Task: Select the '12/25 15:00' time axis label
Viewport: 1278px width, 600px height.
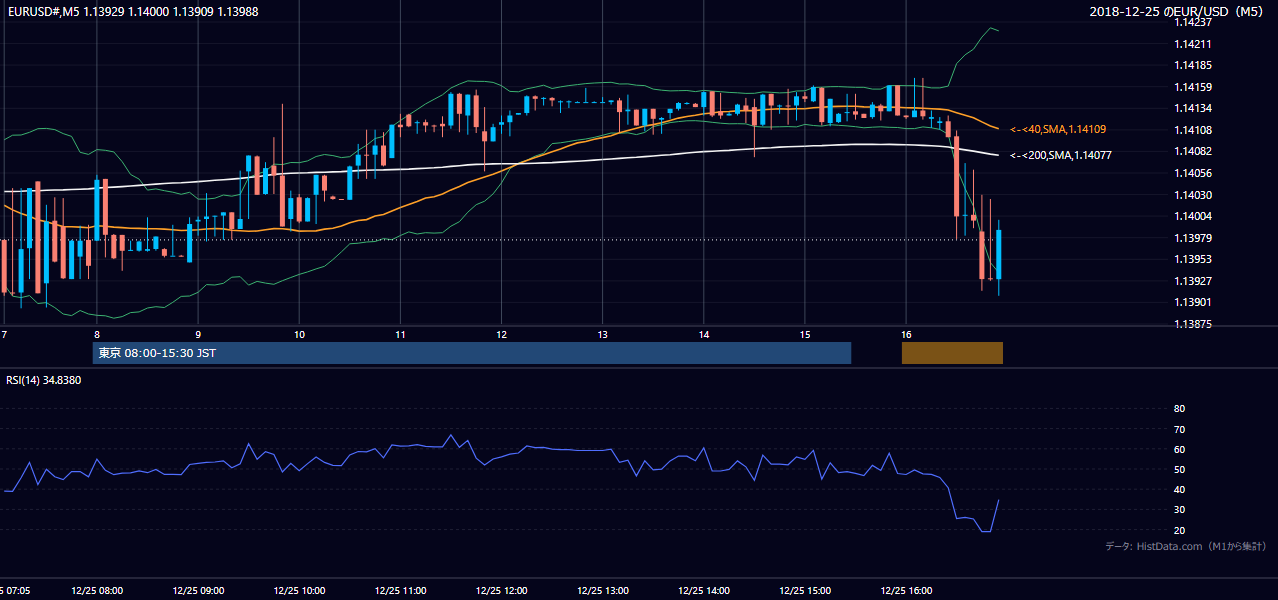Action: (x=804, y=590)
